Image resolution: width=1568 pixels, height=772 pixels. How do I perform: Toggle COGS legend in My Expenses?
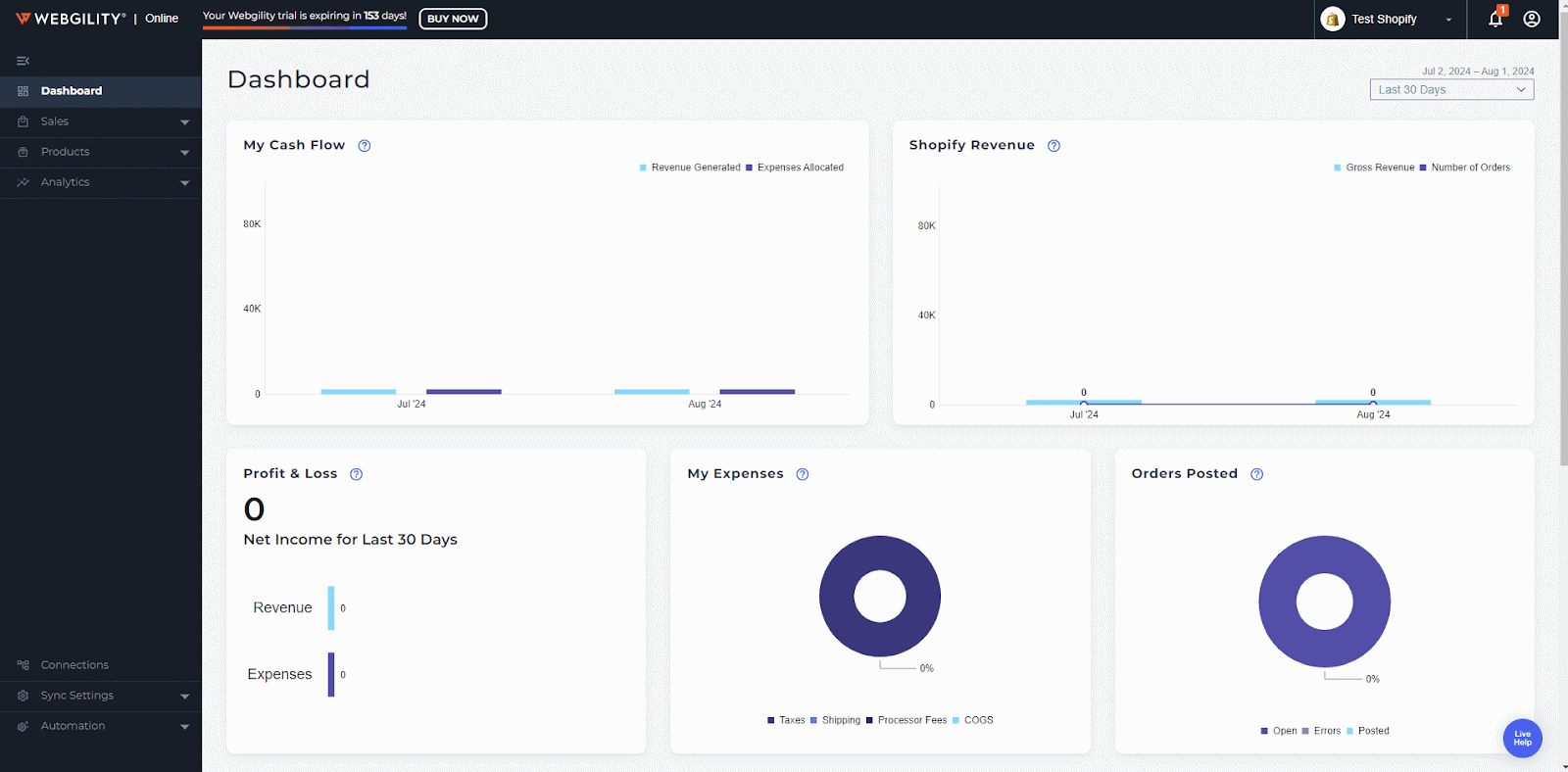coord(977,720)
